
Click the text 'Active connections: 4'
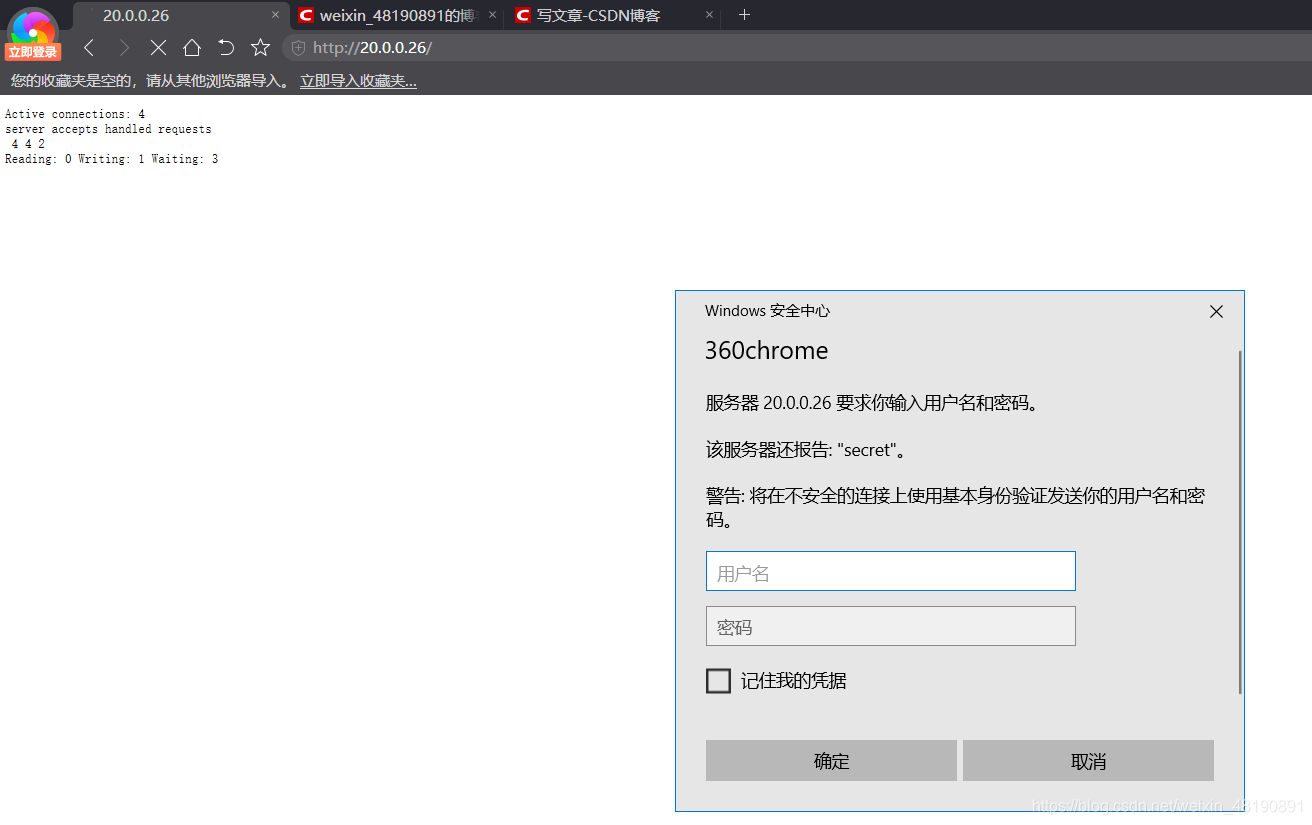[75, 114]
